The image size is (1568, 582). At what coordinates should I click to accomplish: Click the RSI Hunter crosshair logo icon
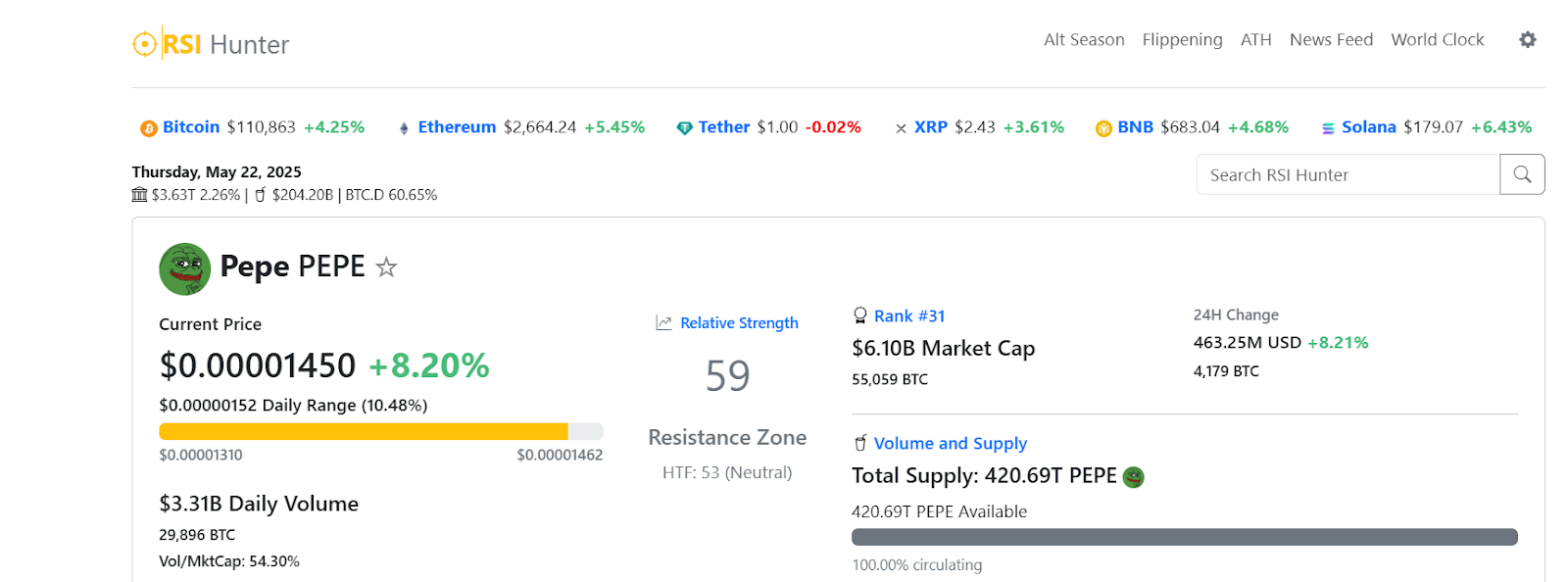(144, 44)
